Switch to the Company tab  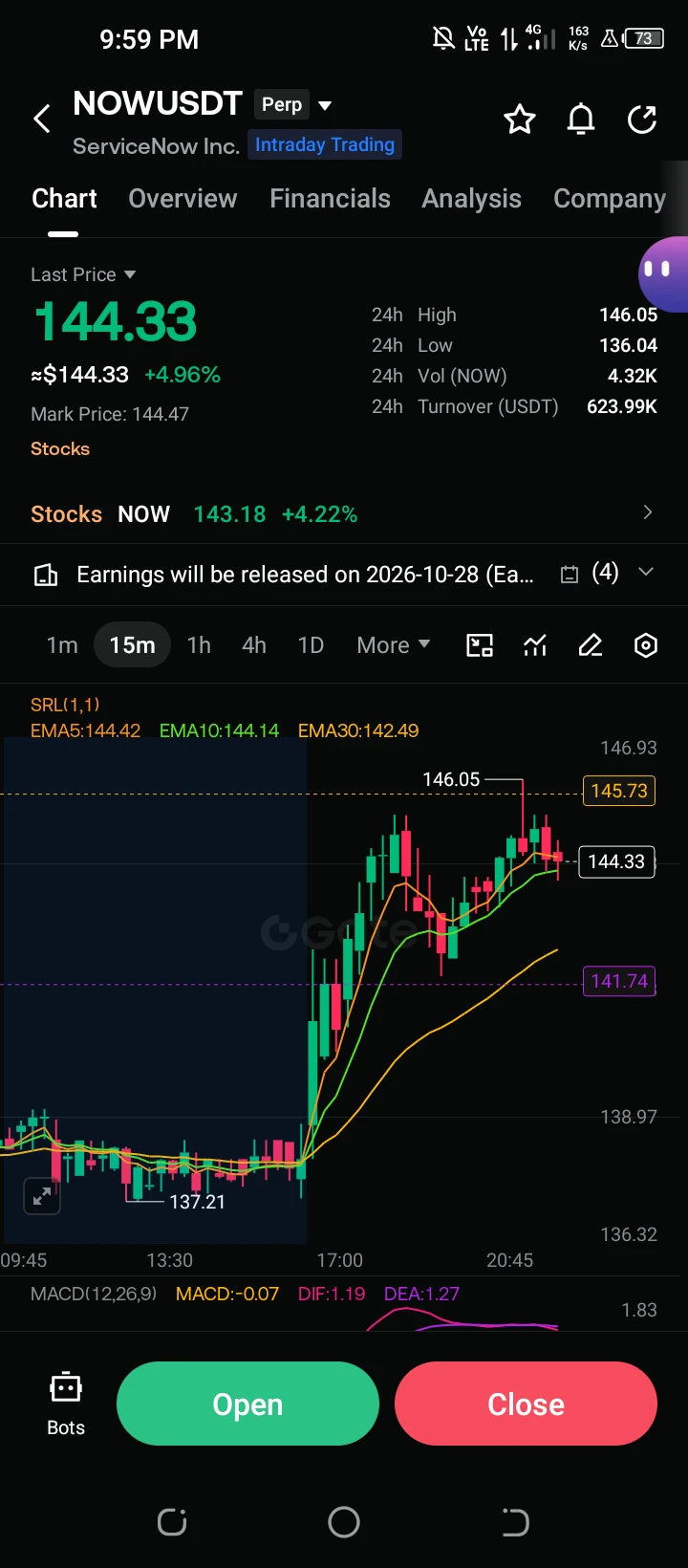click(610, 199)
